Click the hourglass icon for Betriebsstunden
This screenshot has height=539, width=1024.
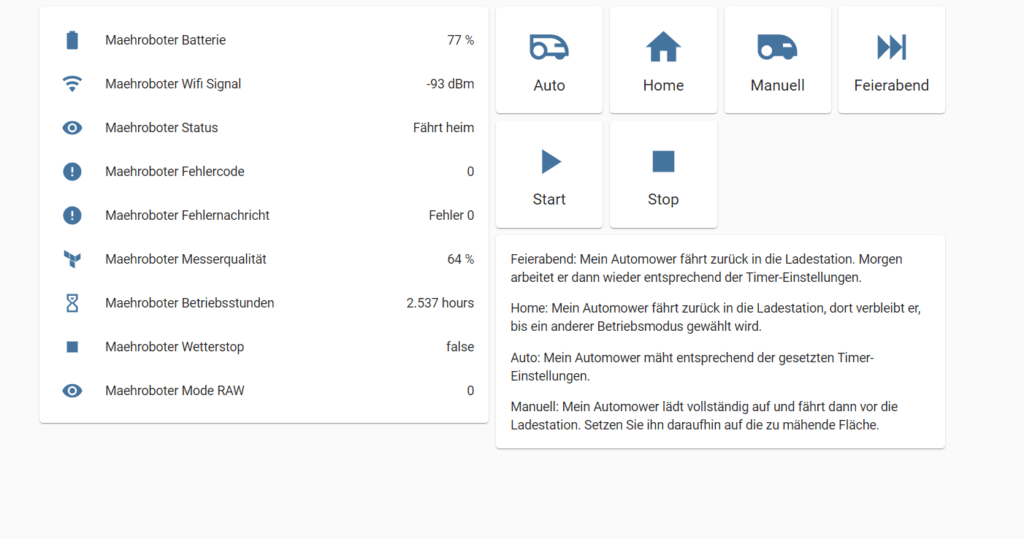click(x=72, y=303)
